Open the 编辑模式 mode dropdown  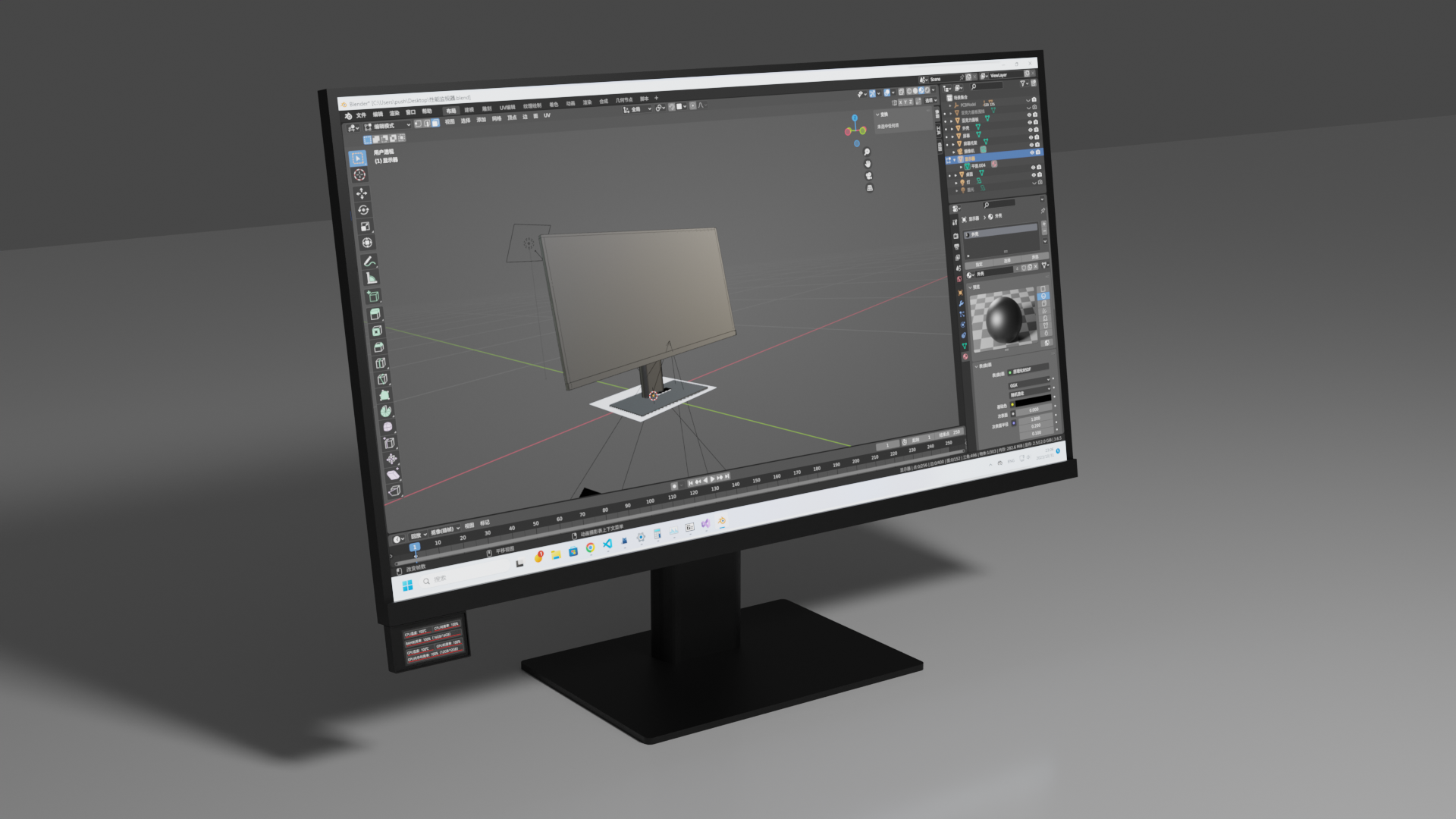click(x=388, y=126)
